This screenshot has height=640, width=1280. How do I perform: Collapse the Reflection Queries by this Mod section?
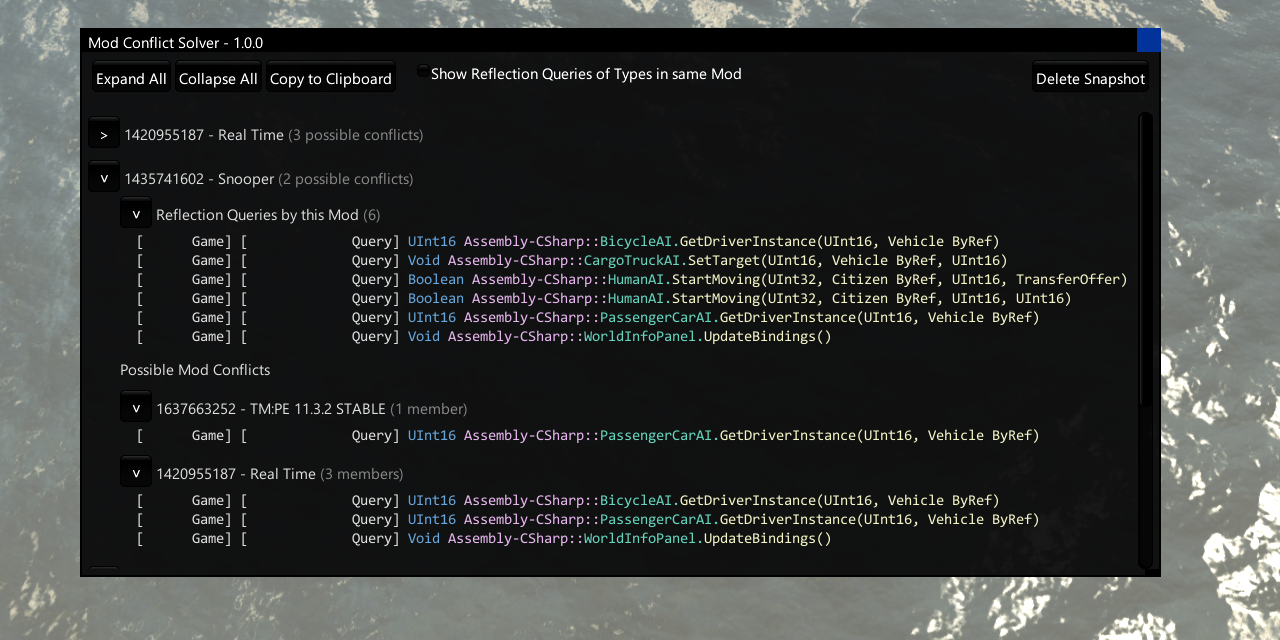point(135,212)
